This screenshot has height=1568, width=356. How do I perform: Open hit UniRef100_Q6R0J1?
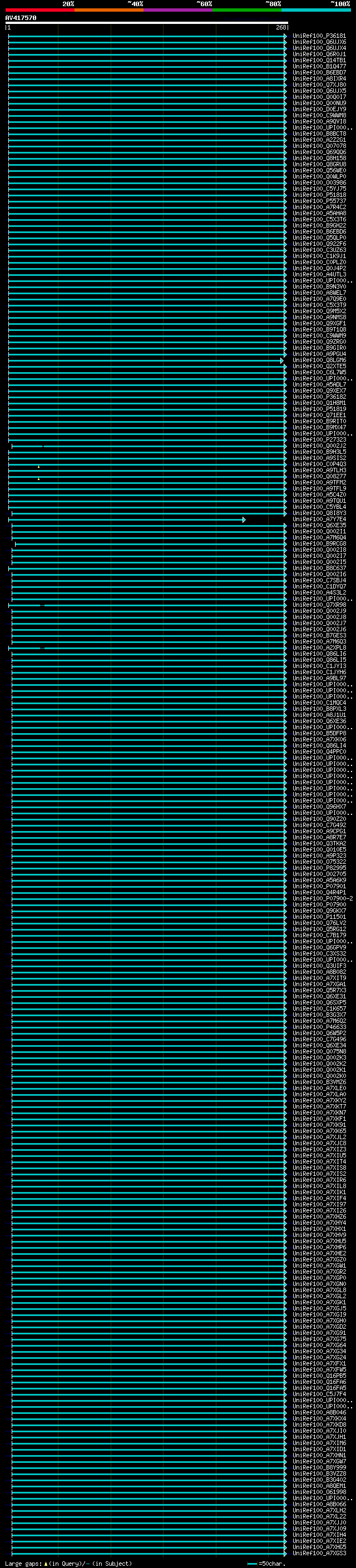coord(319,54)
